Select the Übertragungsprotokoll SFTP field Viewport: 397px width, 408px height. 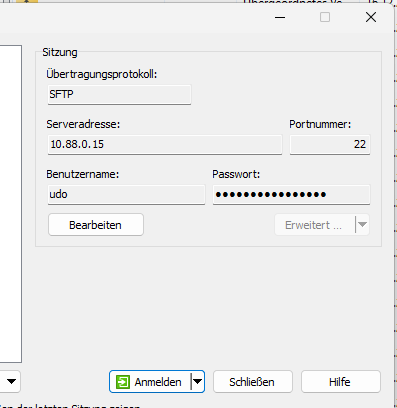tap(119, 94)
